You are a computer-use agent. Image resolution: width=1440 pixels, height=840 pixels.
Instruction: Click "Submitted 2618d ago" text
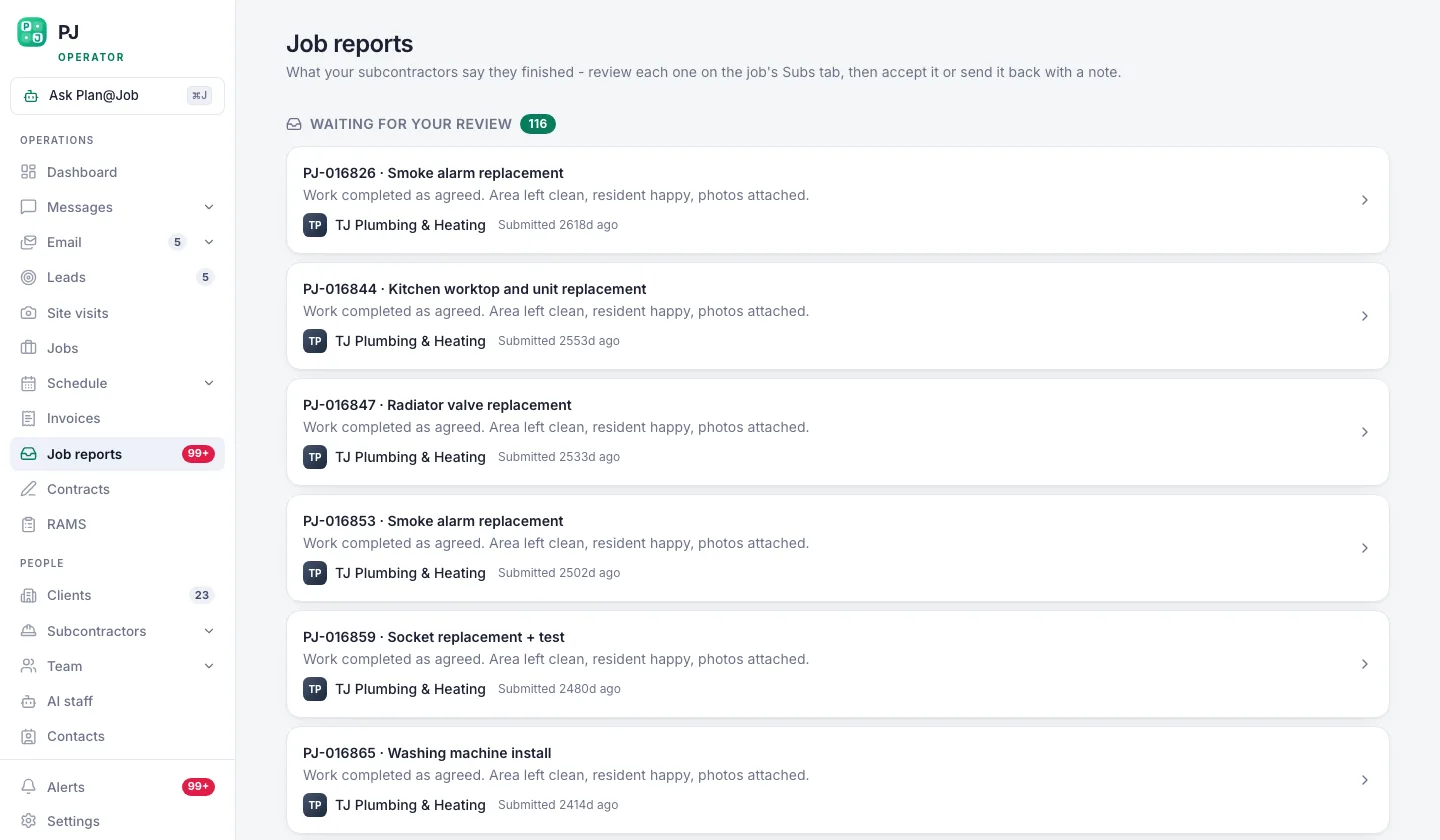point(558,225)
